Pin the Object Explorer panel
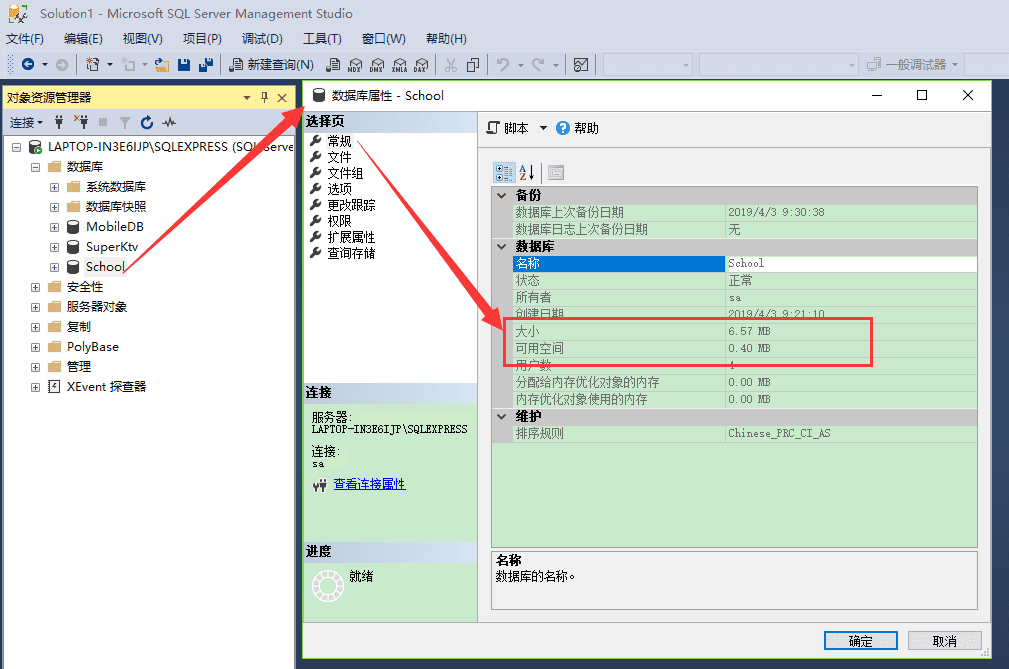 (264, 97)
